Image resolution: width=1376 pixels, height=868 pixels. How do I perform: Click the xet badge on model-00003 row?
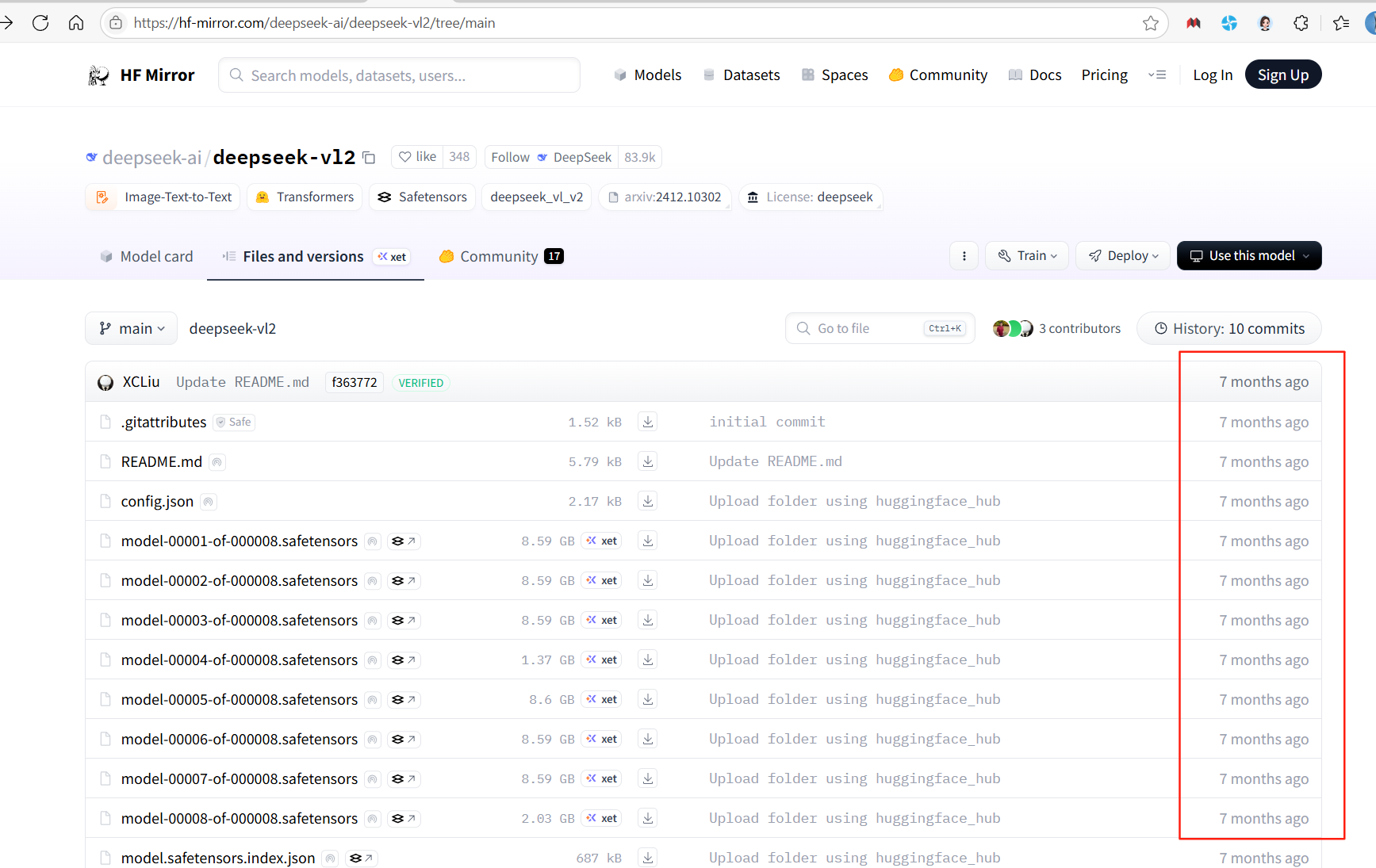coord(601,620)
